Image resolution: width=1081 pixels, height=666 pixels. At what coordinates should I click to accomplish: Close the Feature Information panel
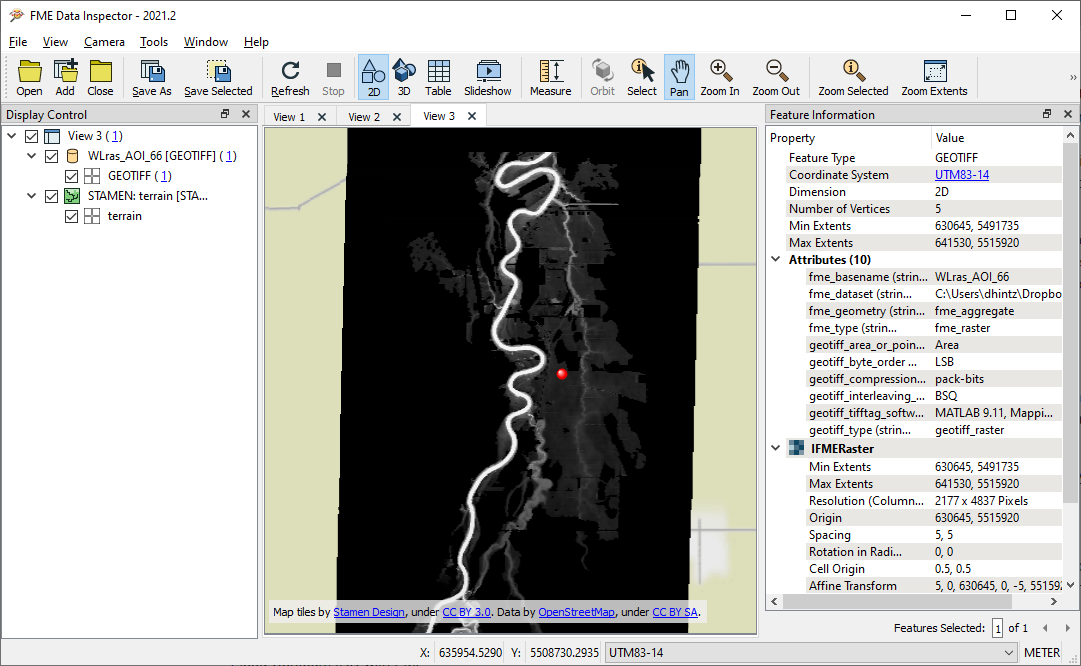1068,114
